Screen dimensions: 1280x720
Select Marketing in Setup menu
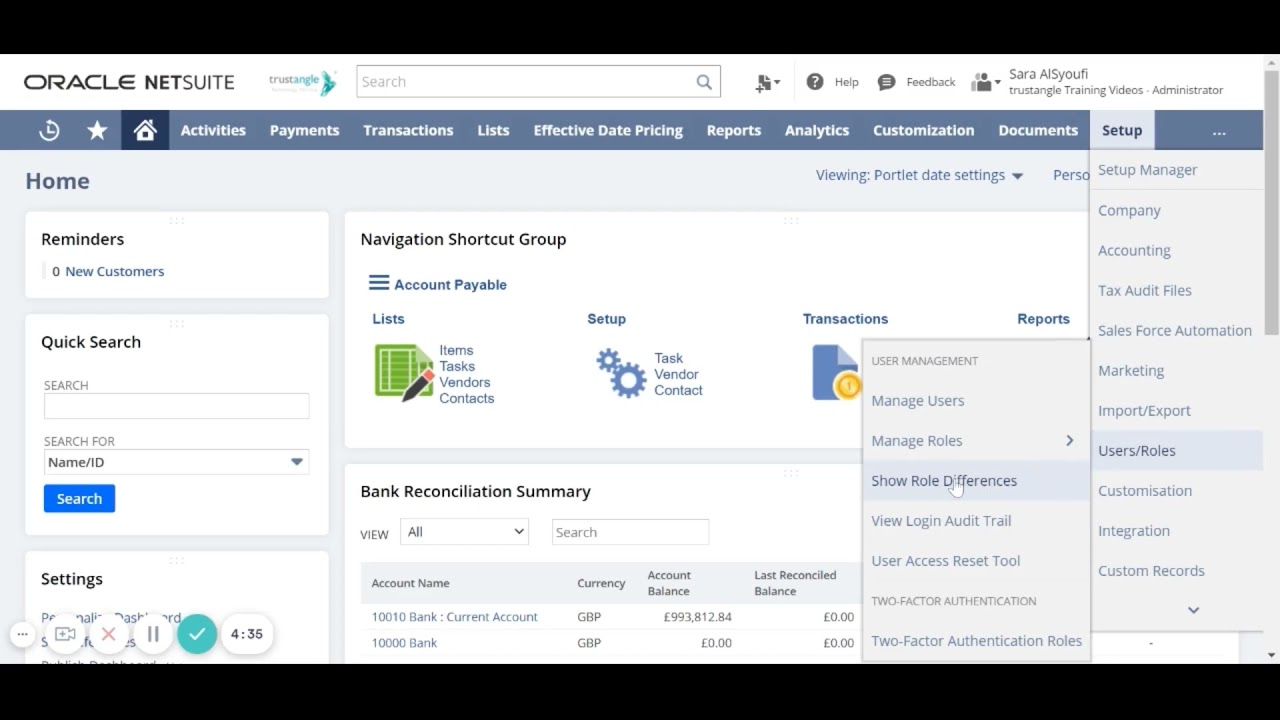[x=1176, y=370]
